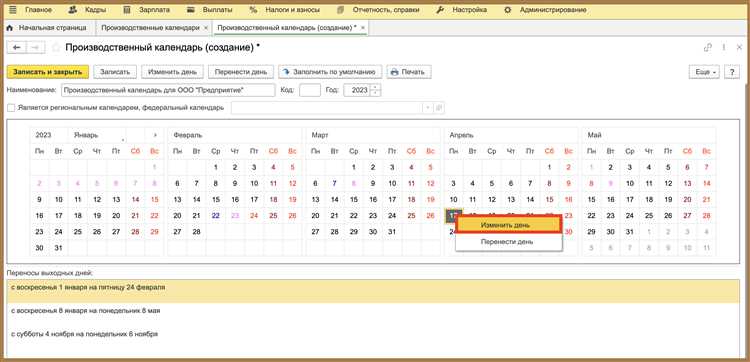
Task: Close the Производственный календарь (создание) tab
Action: point(363,28)
